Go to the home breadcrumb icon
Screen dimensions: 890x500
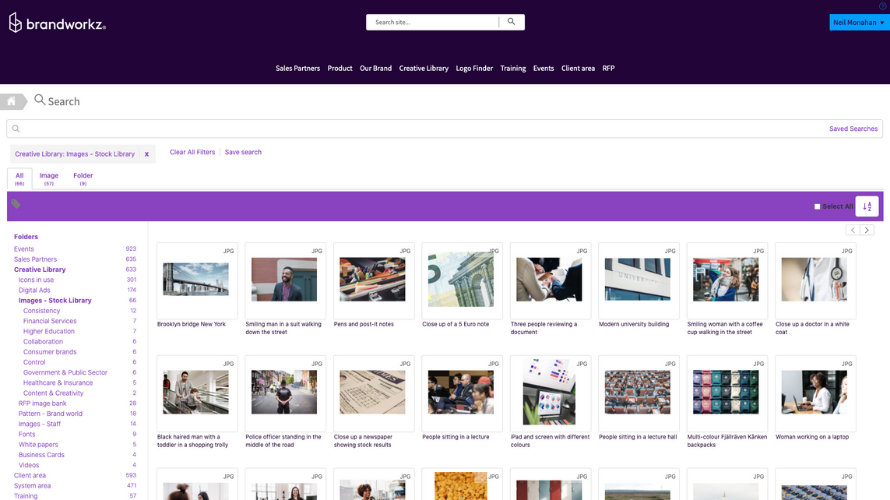point(11,101)
